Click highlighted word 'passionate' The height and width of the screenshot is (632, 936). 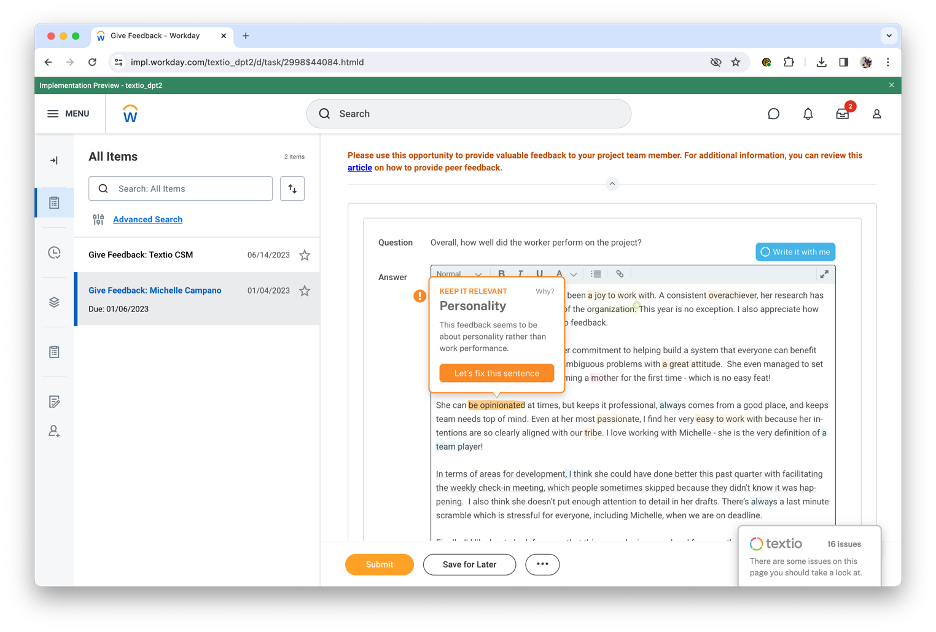(x=617, y=419)
